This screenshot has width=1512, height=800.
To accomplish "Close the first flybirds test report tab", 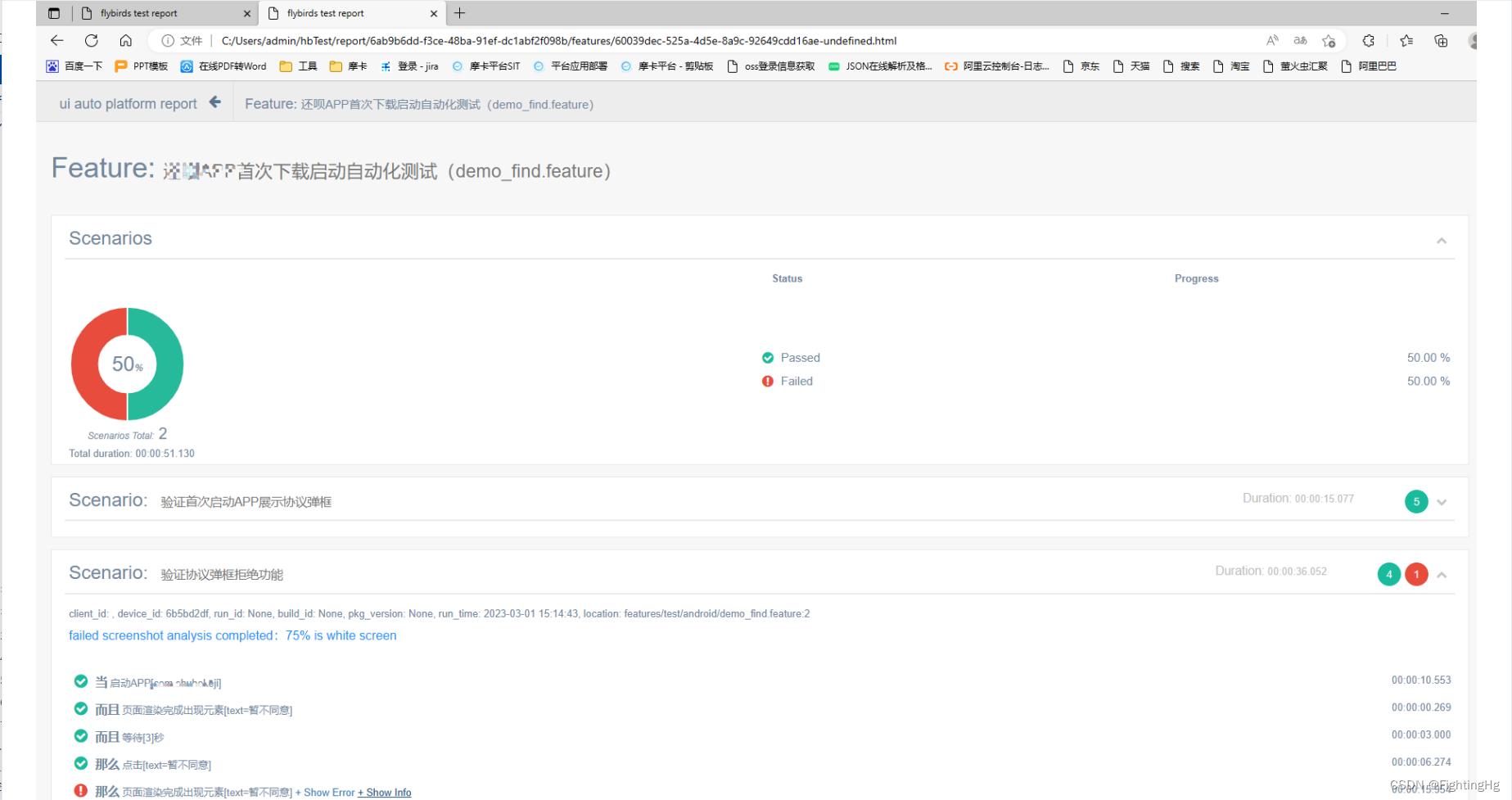I will pyautogui.click(x=247, y=13).
